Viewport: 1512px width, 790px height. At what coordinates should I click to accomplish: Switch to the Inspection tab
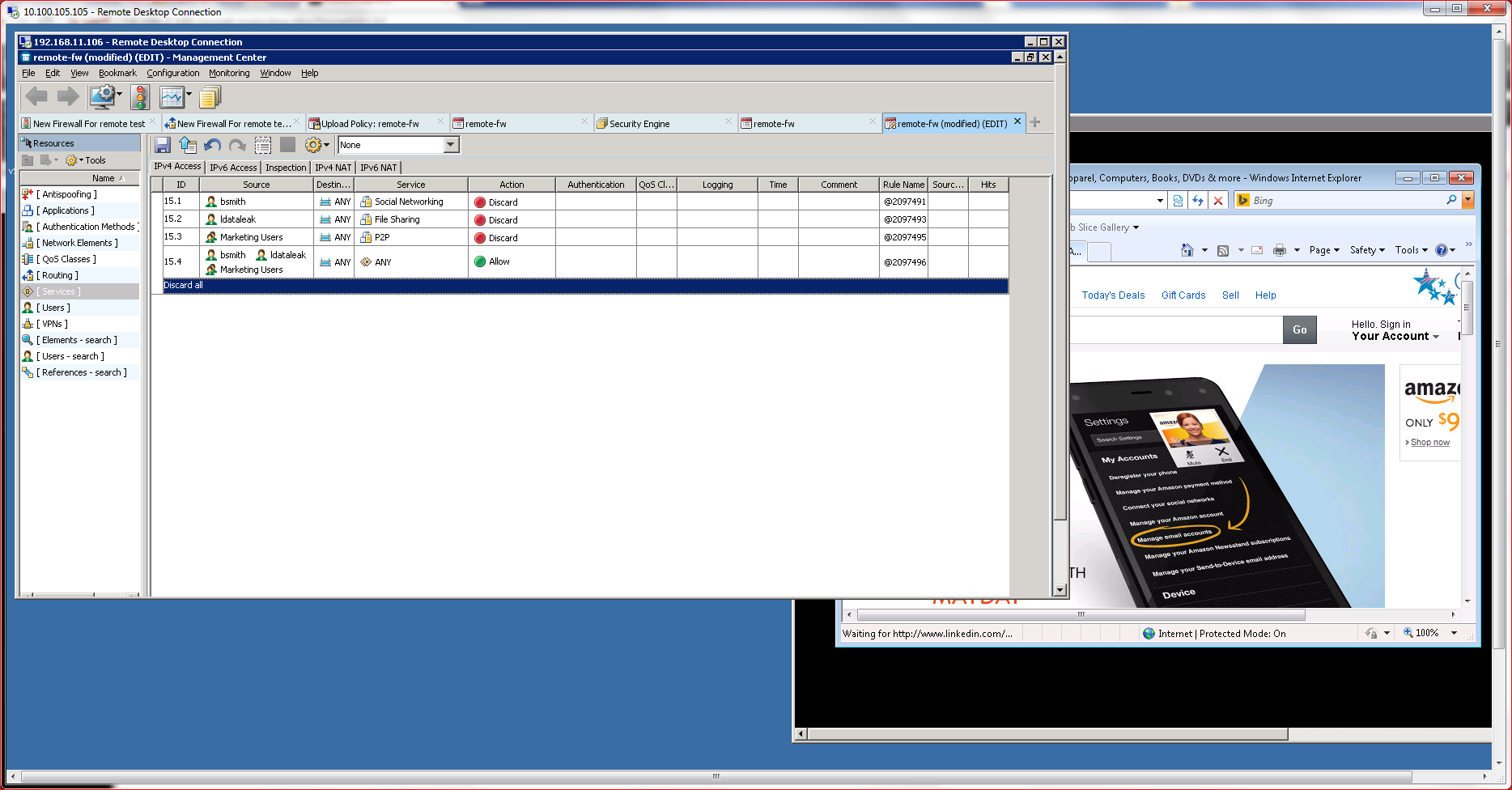286,168
